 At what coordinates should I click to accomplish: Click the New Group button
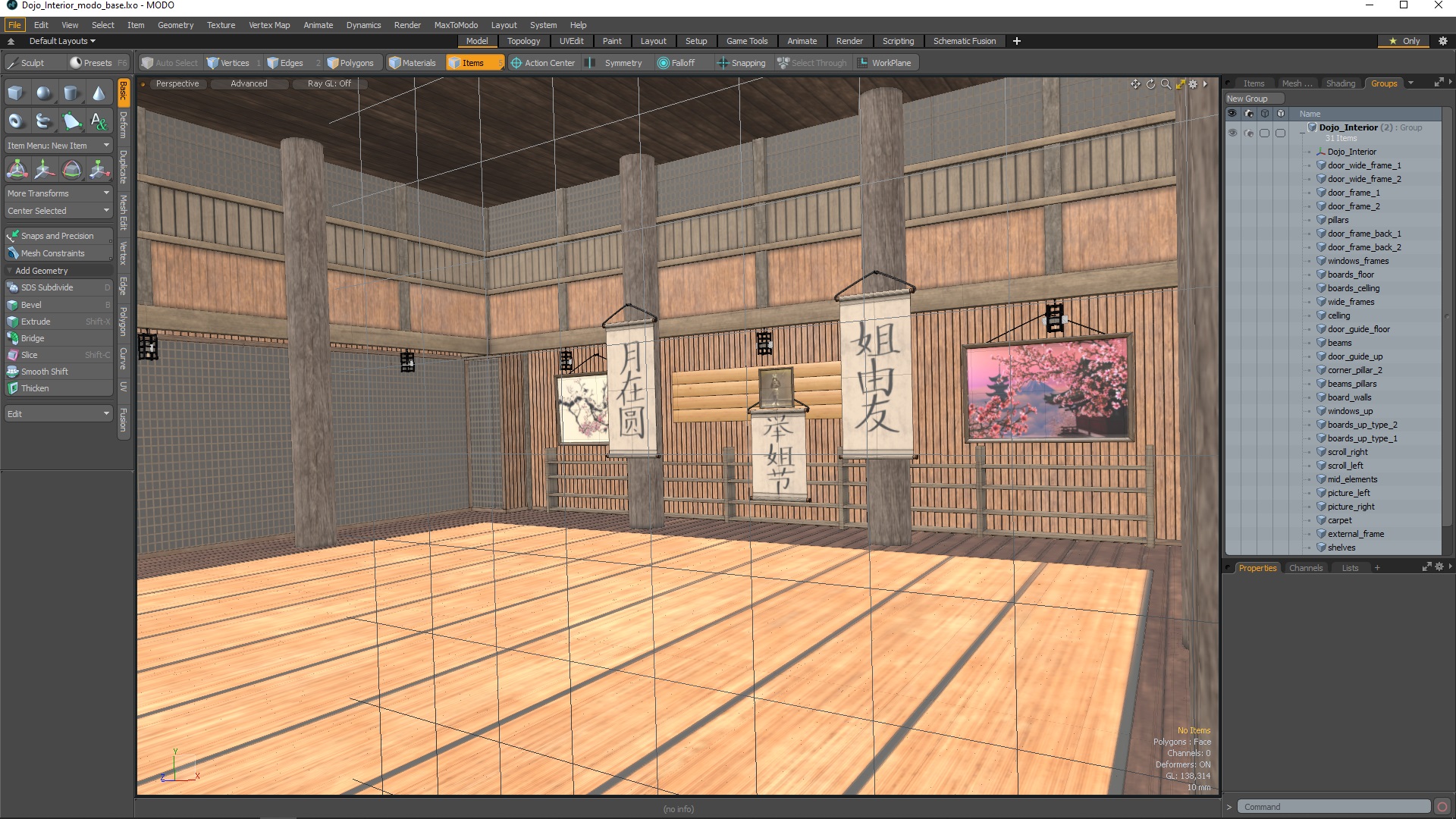pos(1254,99)
